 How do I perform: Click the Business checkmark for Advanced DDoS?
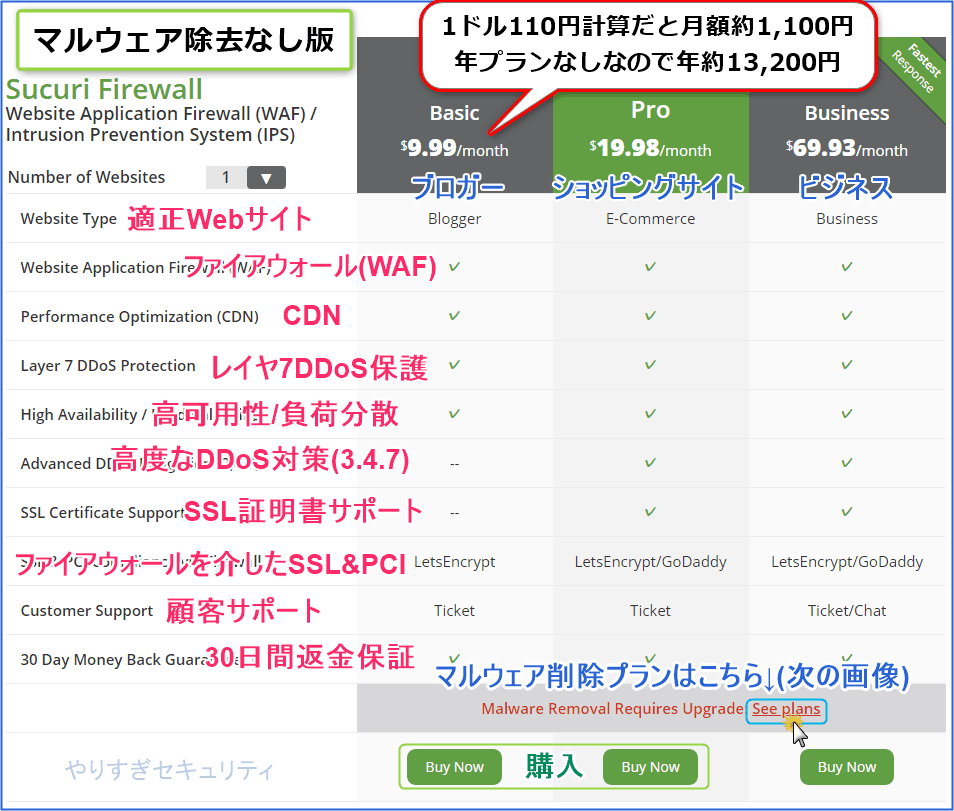847,463
